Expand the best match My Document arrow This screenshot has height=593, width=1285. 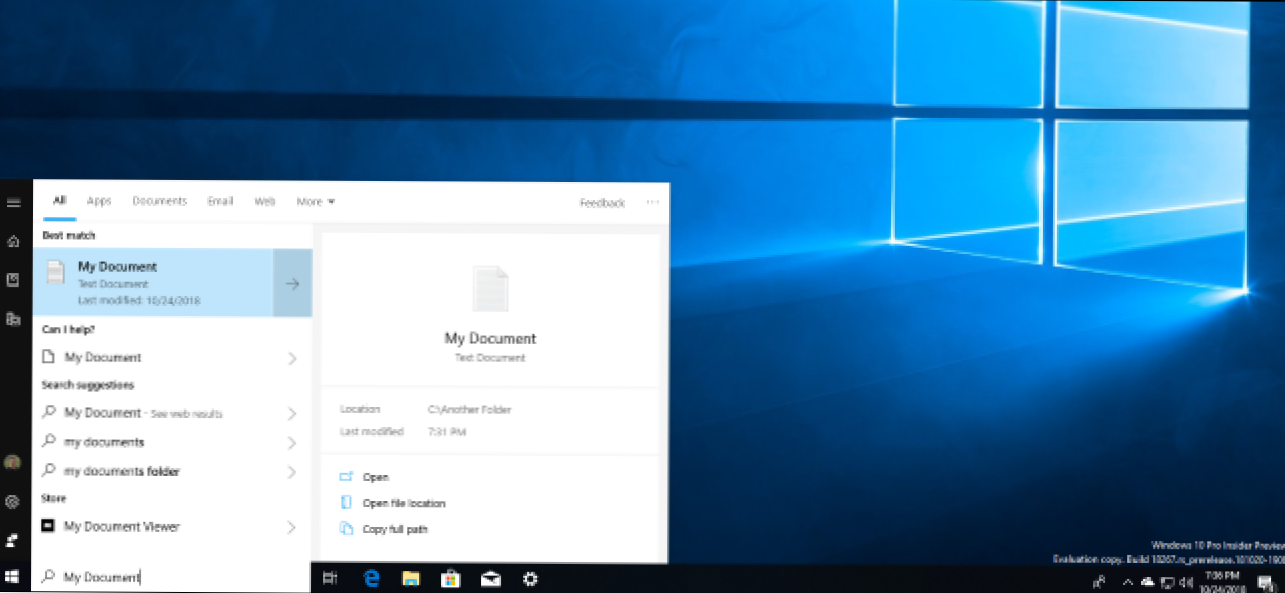pyautogui.click(x=292, y=284)
